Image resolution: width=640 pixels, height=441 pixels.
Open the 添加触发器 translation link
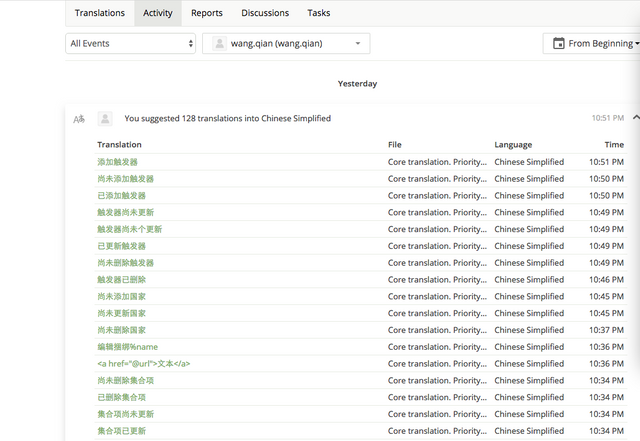[118, 162]
